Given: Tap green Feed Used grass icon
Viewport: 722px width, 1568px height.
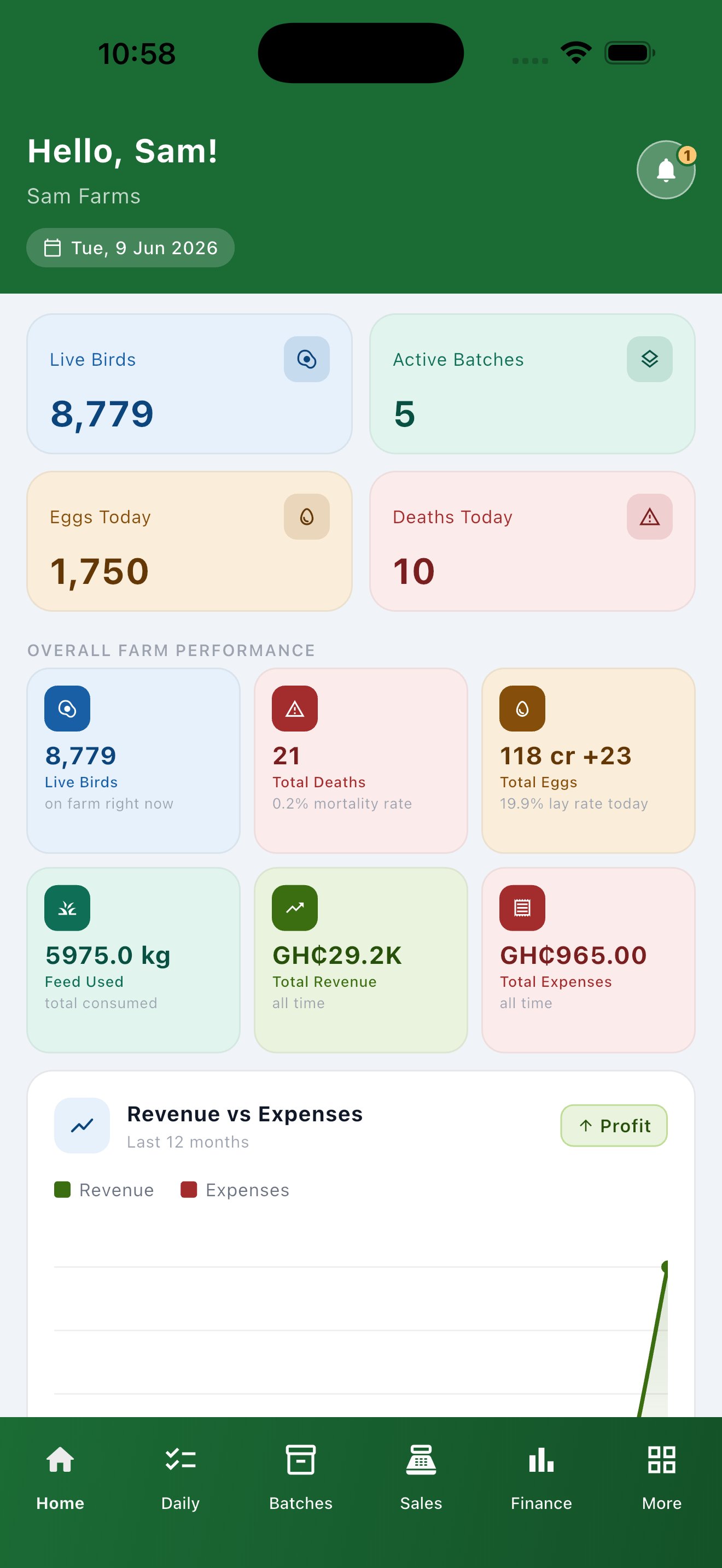Looking at the screenshot, I should pyautogui.click(x=67, y=908).
